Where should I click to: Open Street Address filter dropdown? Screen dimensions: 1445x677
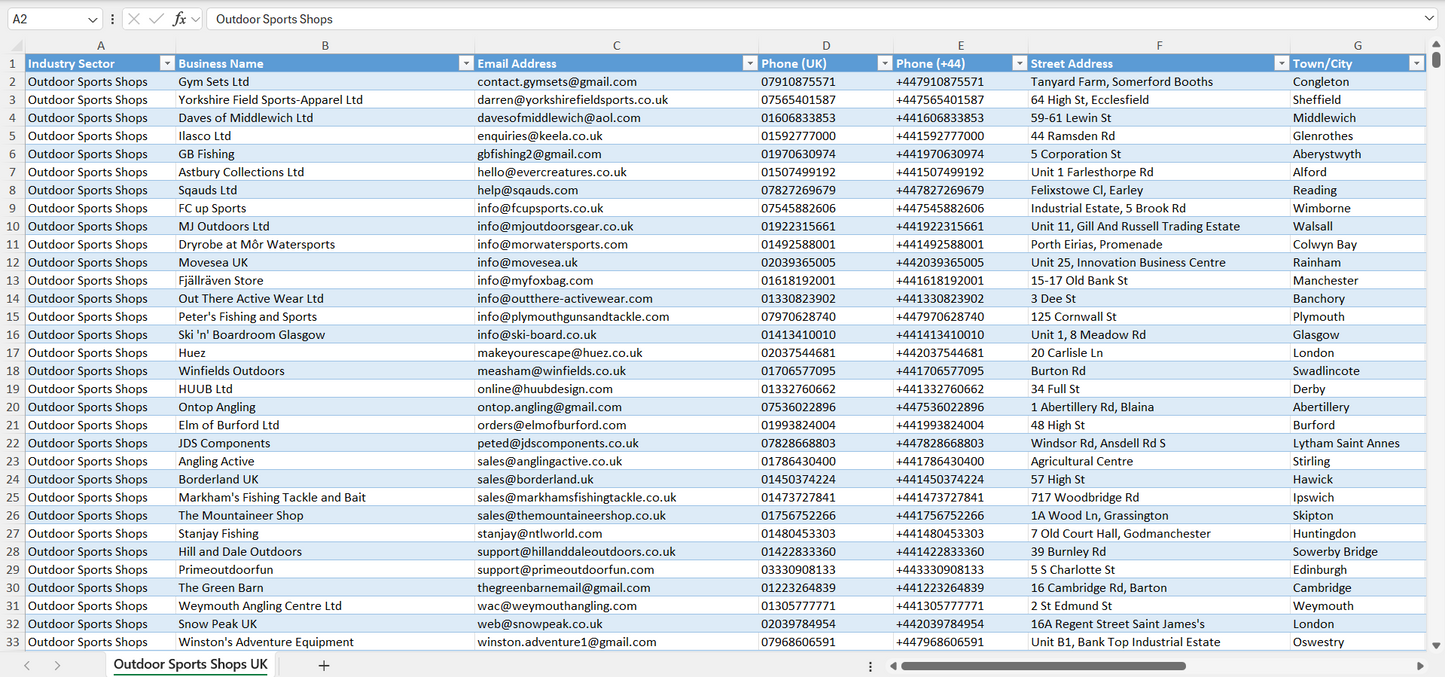click(1281, 63)
